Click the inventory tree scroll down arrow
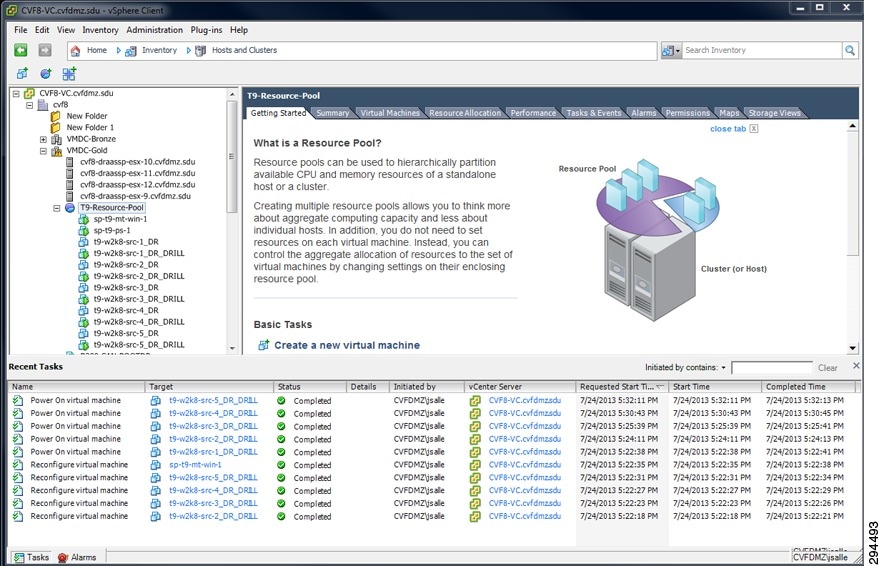The height and width of the screenshot is (566, 879). pos(232,348)
